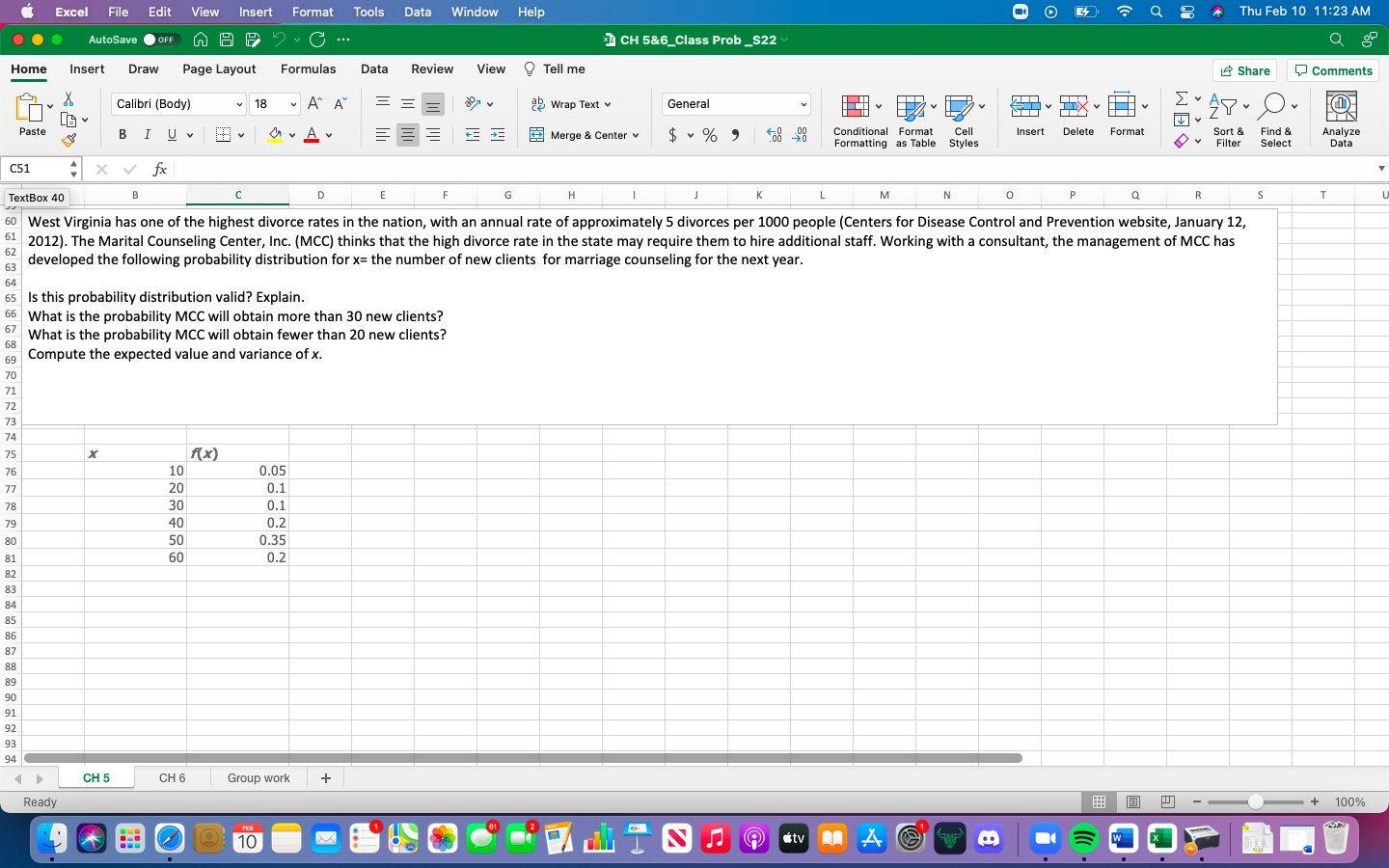Expand fill color dropdown arrow

click(x=292, y=135)
